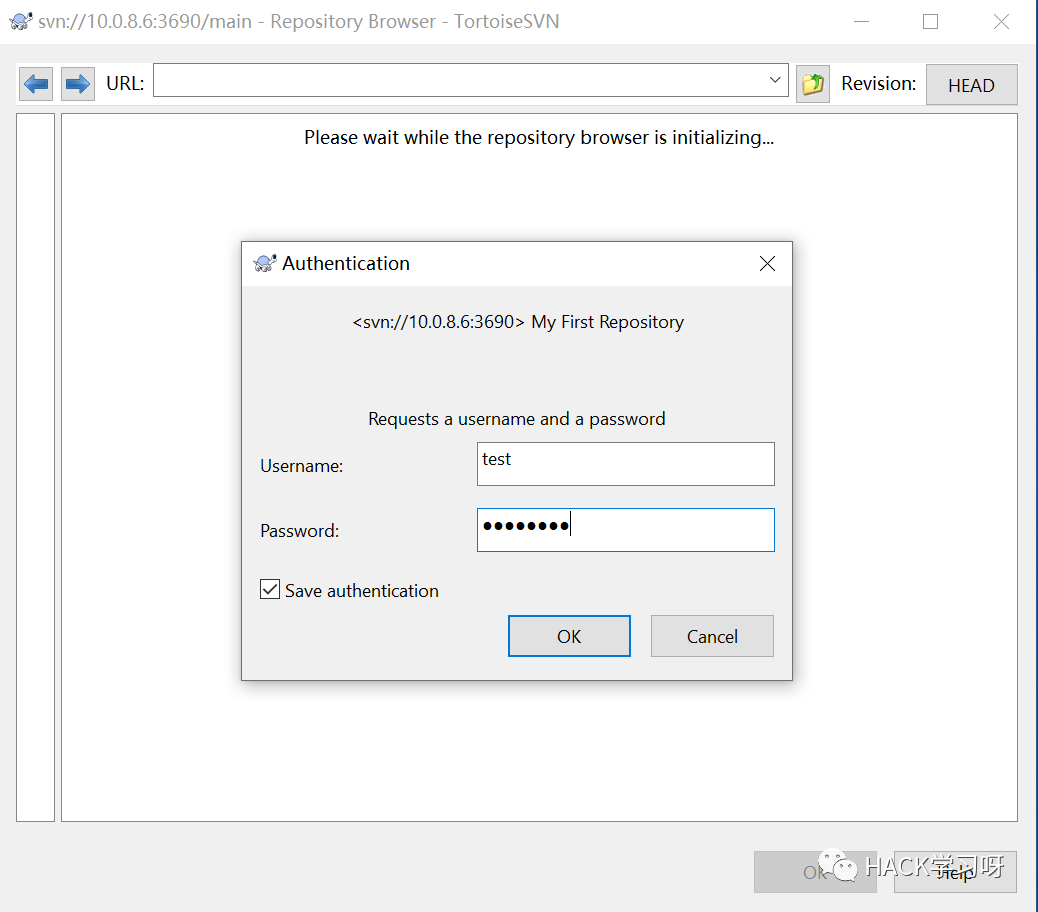This screenshot has width=1038, height=912.
Task: Expand the URL dropdown arrow
Action: 775,80
